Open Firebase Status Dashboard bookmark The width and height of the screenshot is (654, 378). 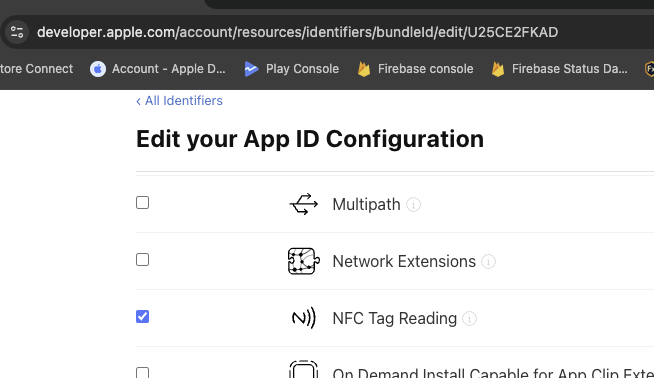click(559, 69)
